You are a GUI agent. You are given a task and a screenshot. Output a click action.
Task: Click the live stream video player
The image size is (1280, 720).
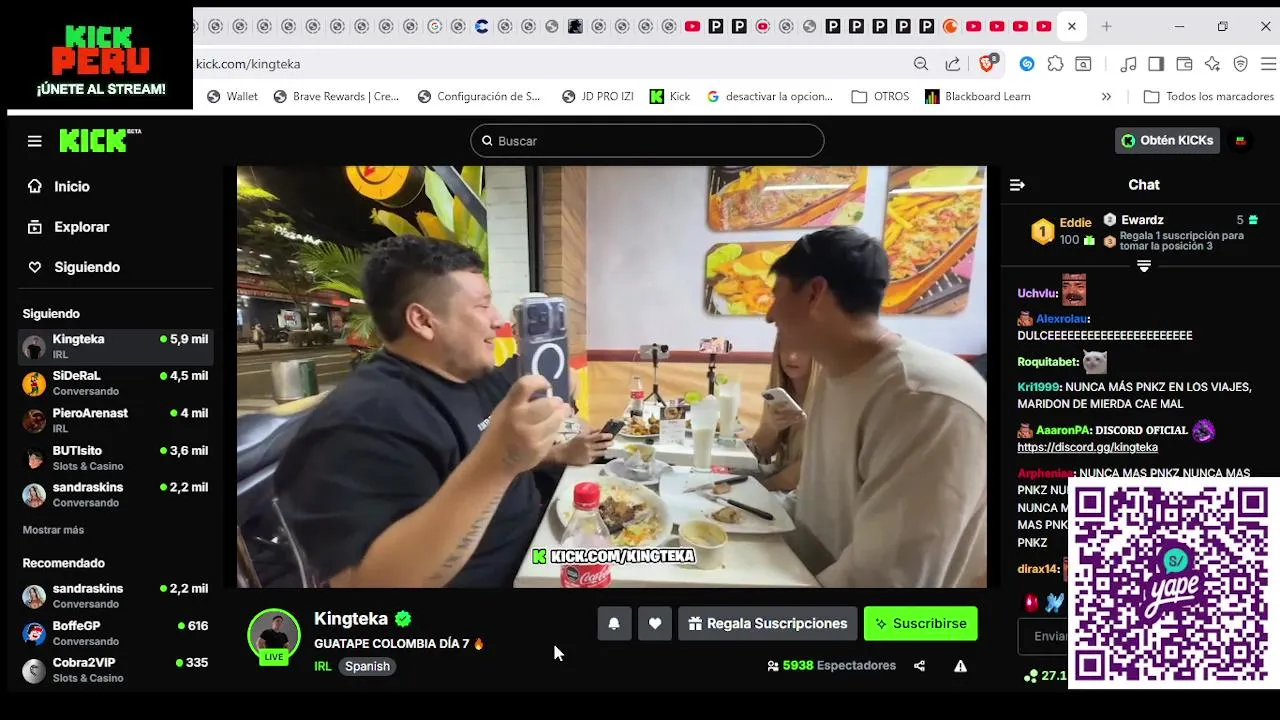611,377
